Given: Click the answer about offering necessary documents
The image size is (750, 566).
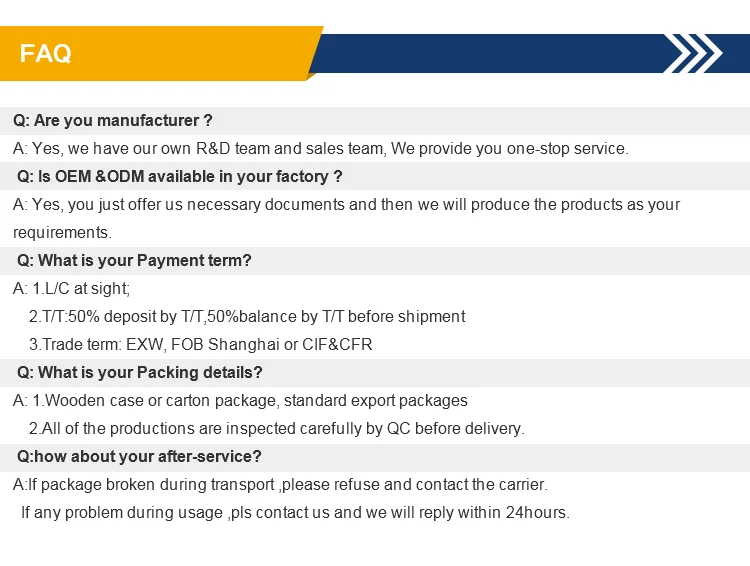Looking at the screenshot, I should point(346,205).
